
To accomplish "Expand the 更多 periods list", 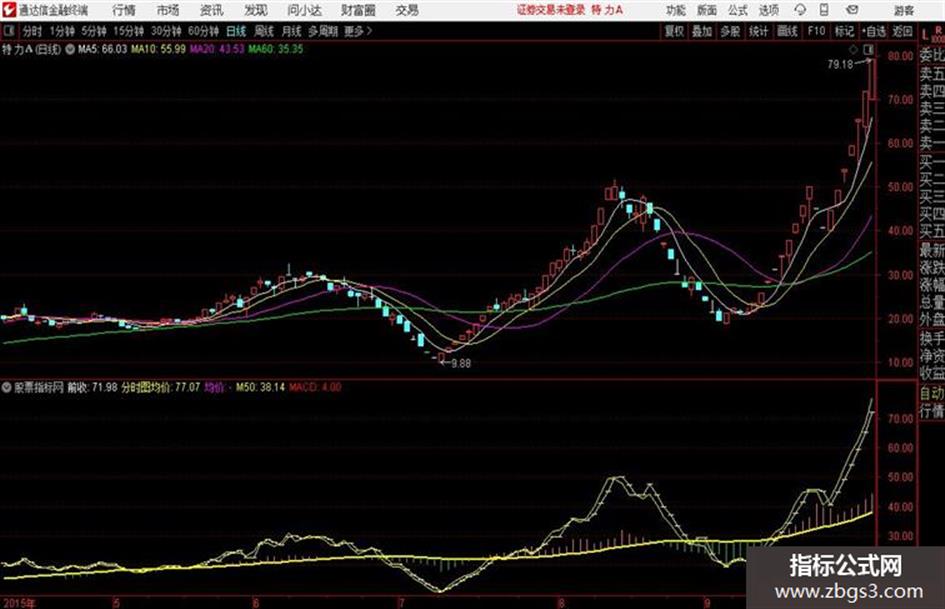I will click(358, 31).
